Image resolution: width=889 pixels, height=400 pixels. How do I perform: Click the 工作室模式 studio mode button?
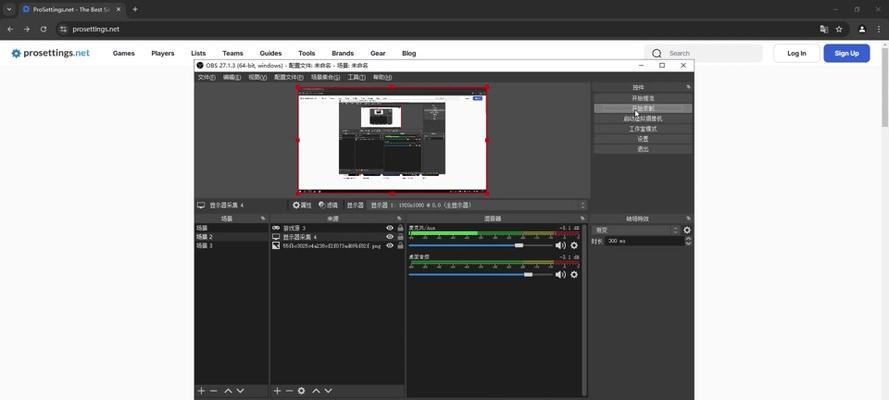(643, 129)
